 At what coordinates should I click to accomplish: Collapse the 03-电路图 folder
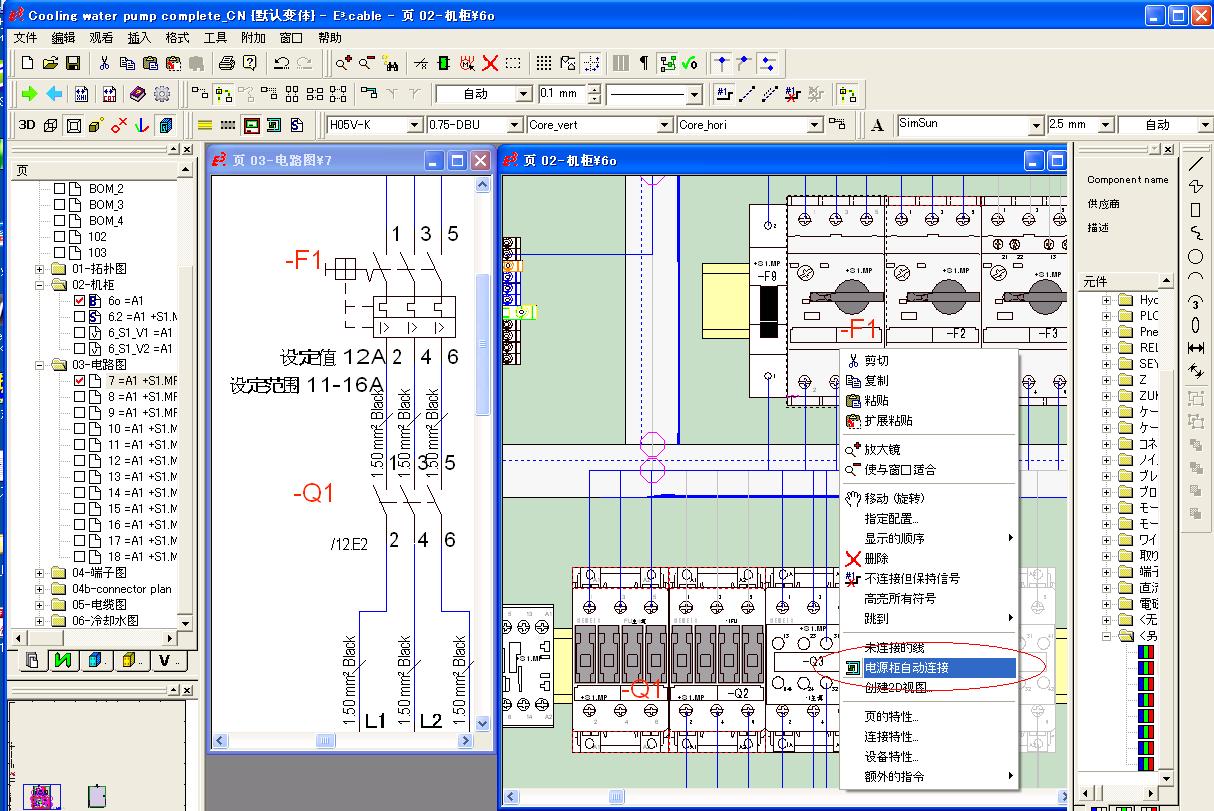40,364
